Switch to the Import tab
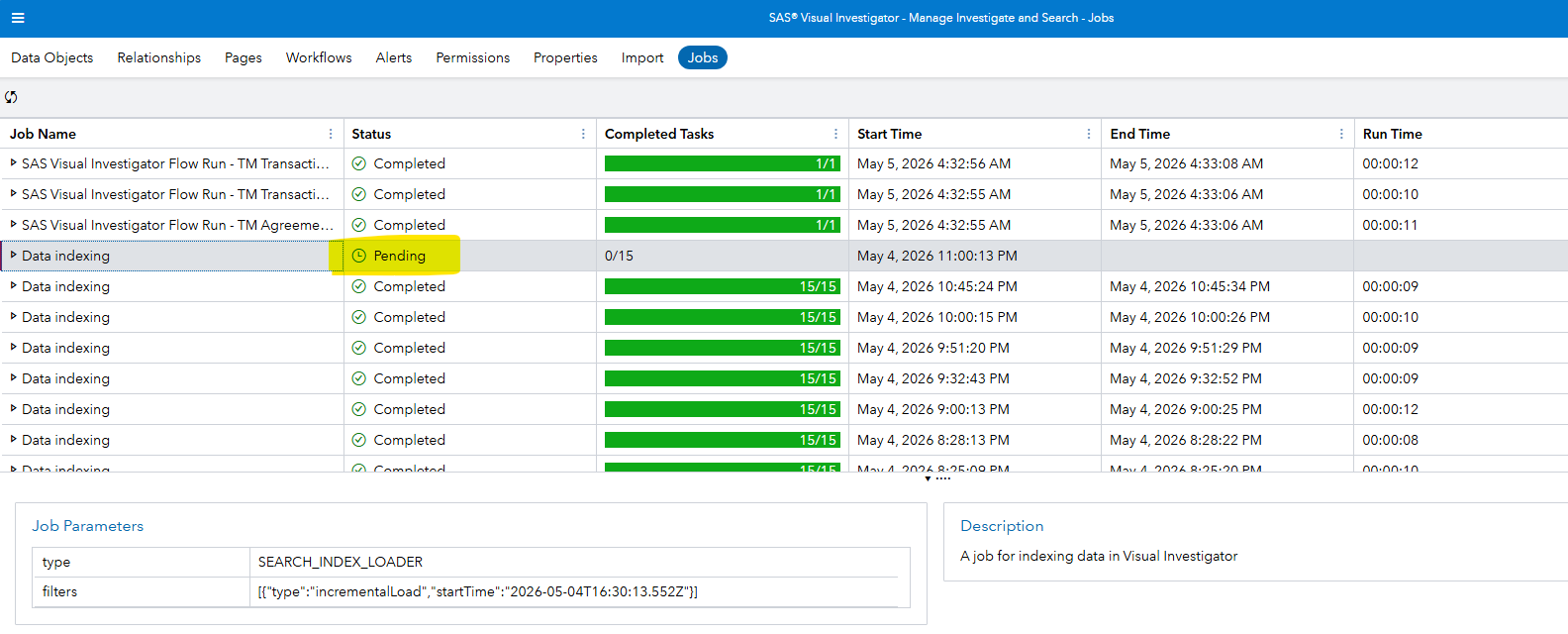 coord(642,57)
